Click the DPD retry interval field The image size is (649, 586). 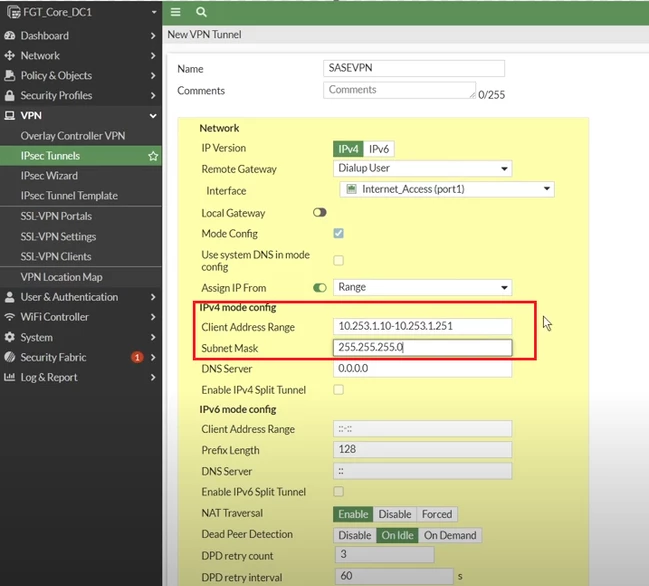point(394,576)
